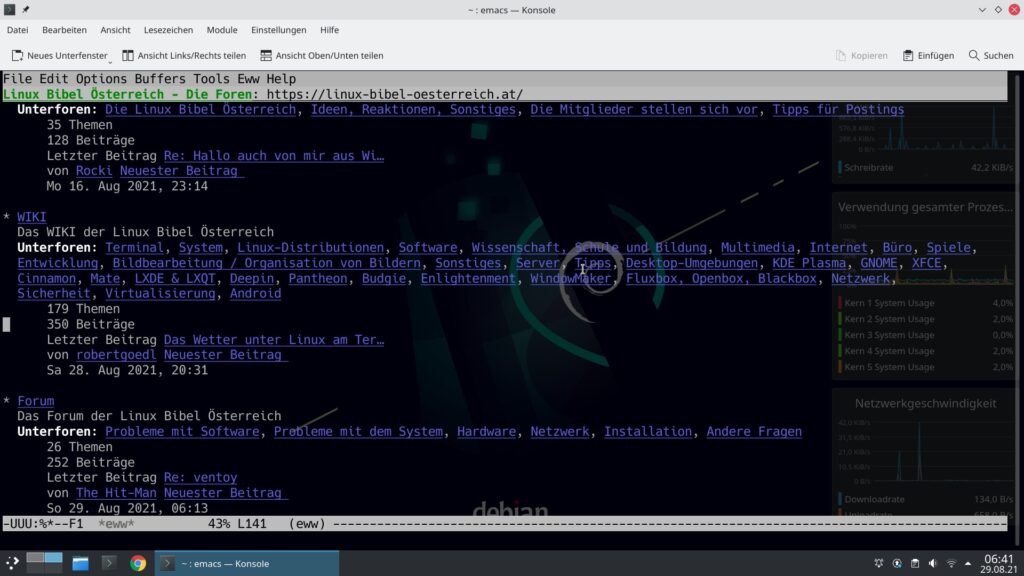Image resolution: width=1024 pixels, height=576 pixels.
Task: Split view with Ansicht Oben/Unten teilen
Action: [x=321, y=56]
